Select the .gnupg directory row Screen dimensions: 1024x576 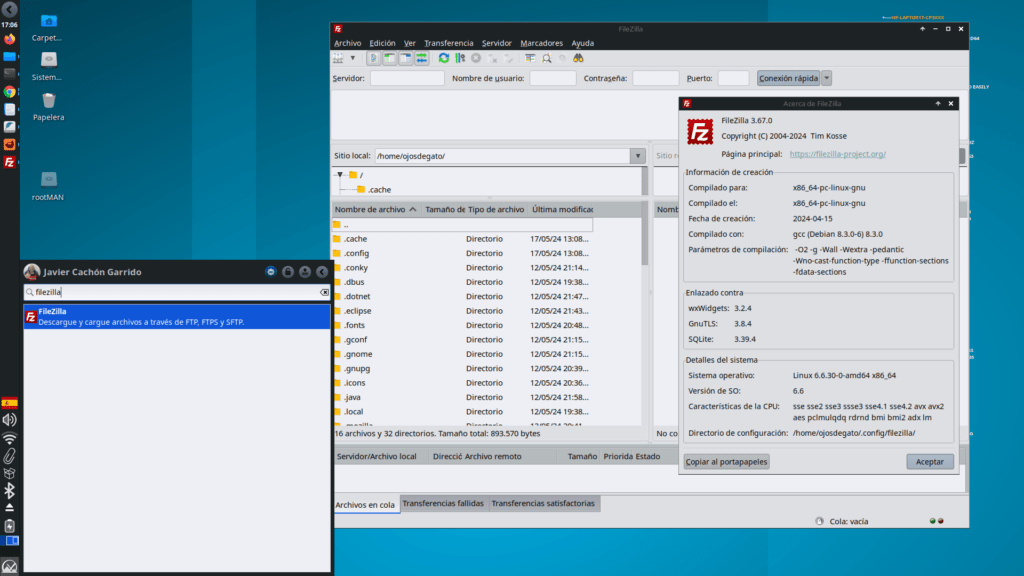[462, 368]
